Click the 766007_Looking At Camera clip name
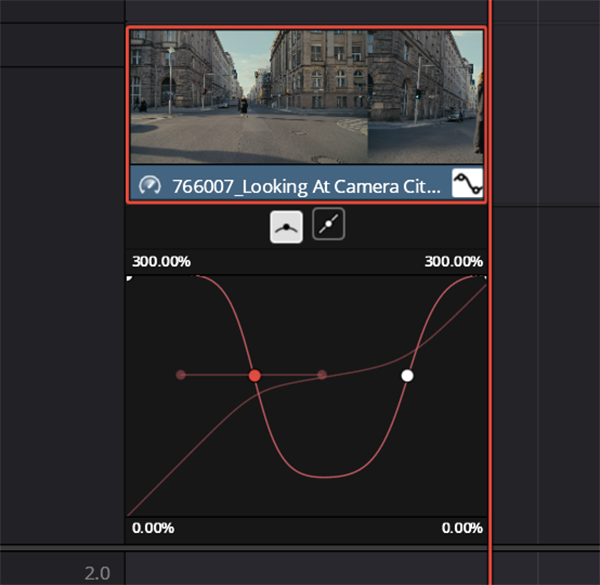600x585 pixels. pyautogui.click(x=306, y=187)
